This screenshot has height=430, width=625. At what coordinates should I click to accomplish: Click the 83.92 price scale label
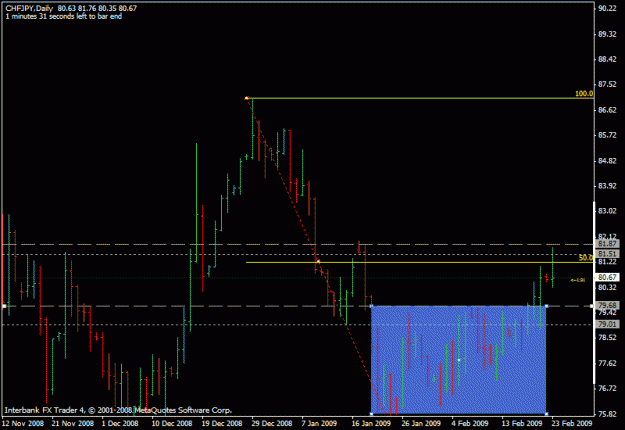(x=607, y=186)
